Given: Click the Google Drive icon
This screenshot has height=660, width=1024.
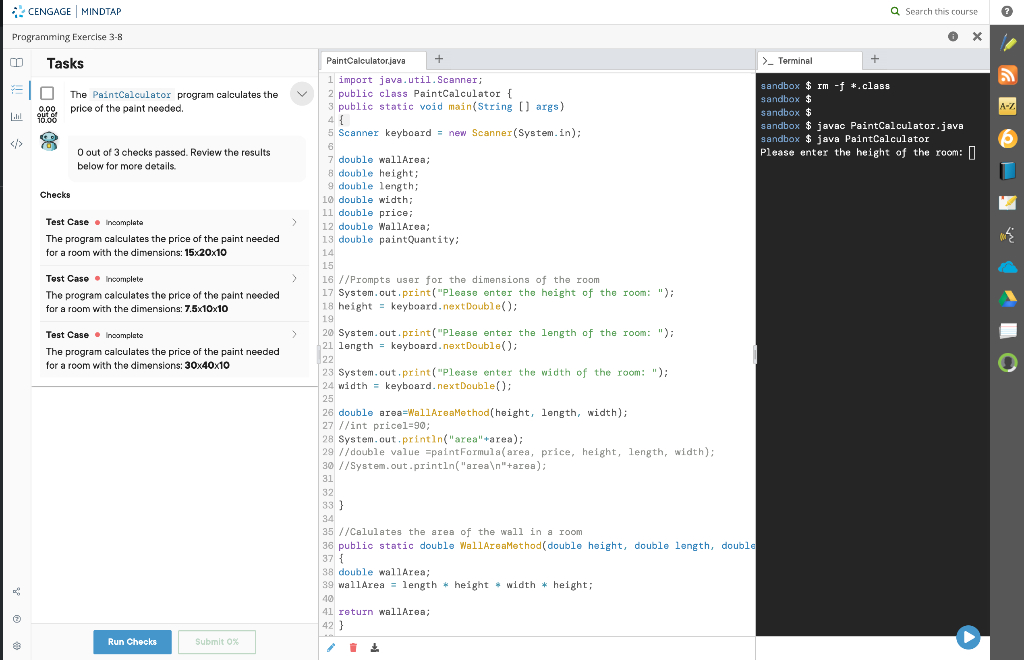Looking at the screenshot, I should point(1007,299).
